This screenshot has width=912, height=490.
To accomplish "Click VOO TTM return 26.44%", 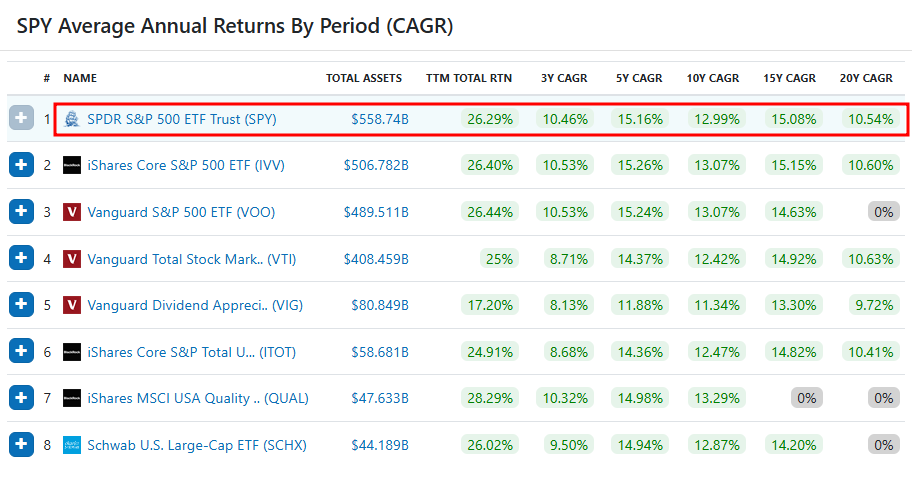I will [490, 212].
